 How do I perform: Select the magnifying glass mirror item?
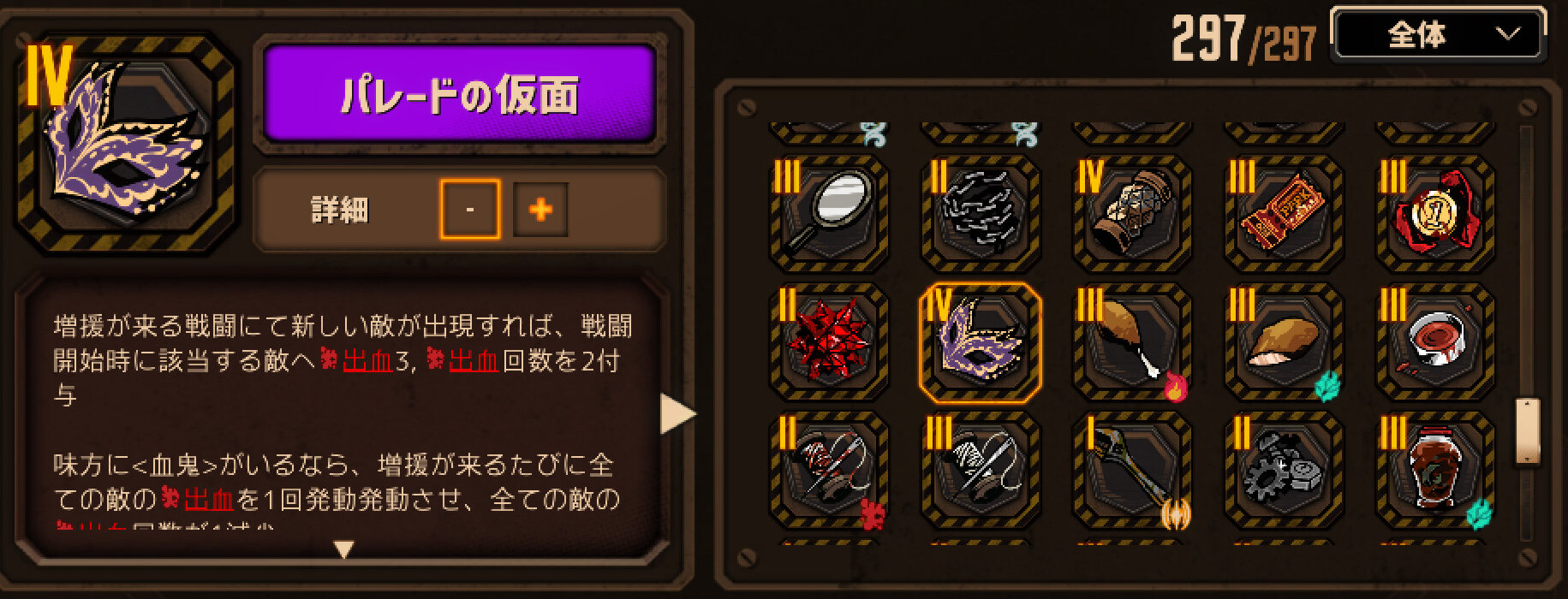[829, 213]
